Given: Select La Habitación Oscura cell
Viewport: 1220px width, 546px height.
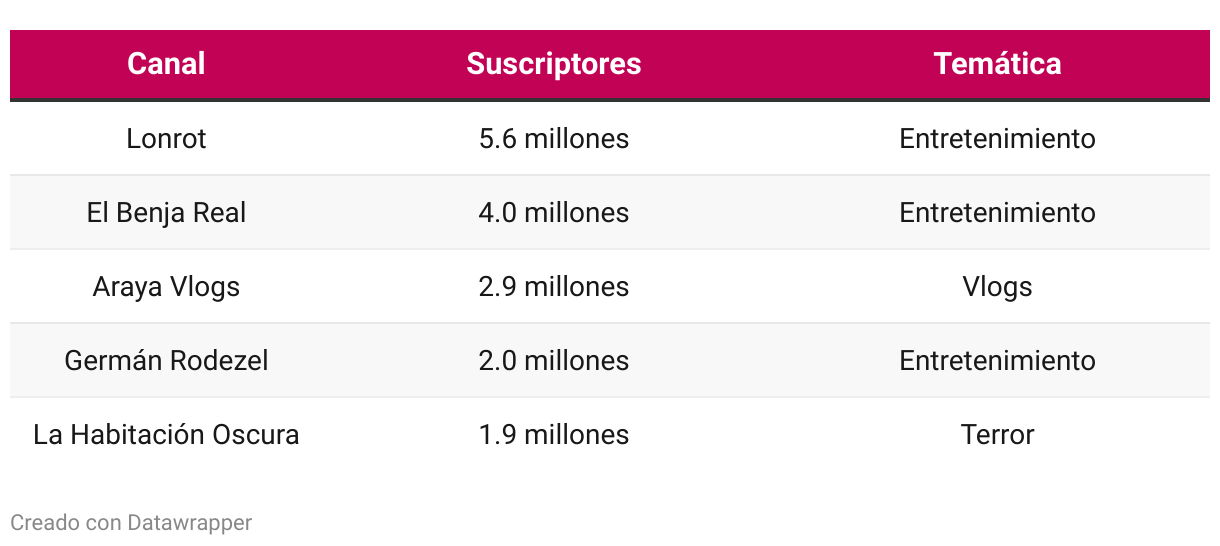Looking at the screenshot, I should click(166, 434).
